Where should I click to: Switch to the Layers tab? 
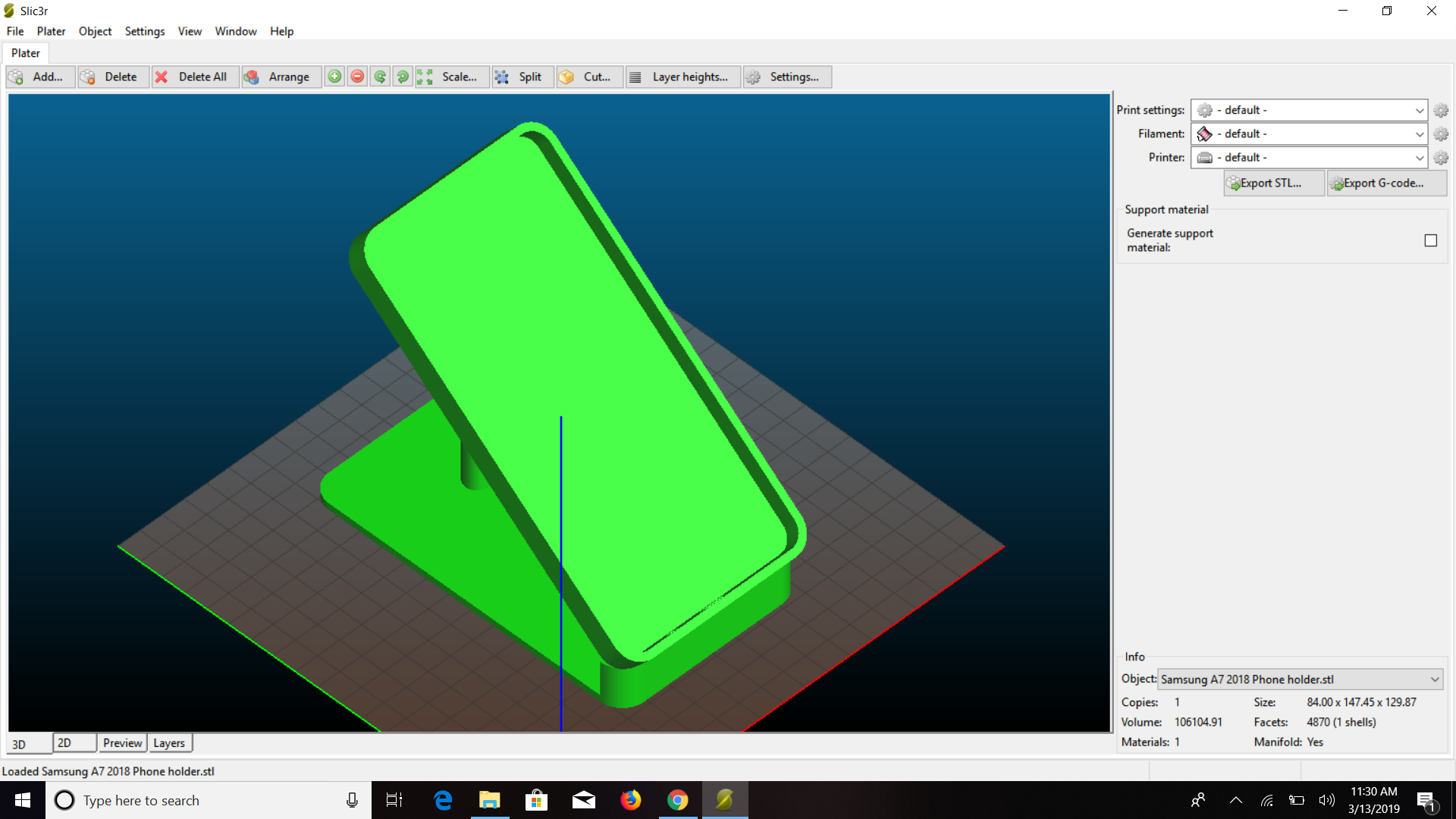169,743
